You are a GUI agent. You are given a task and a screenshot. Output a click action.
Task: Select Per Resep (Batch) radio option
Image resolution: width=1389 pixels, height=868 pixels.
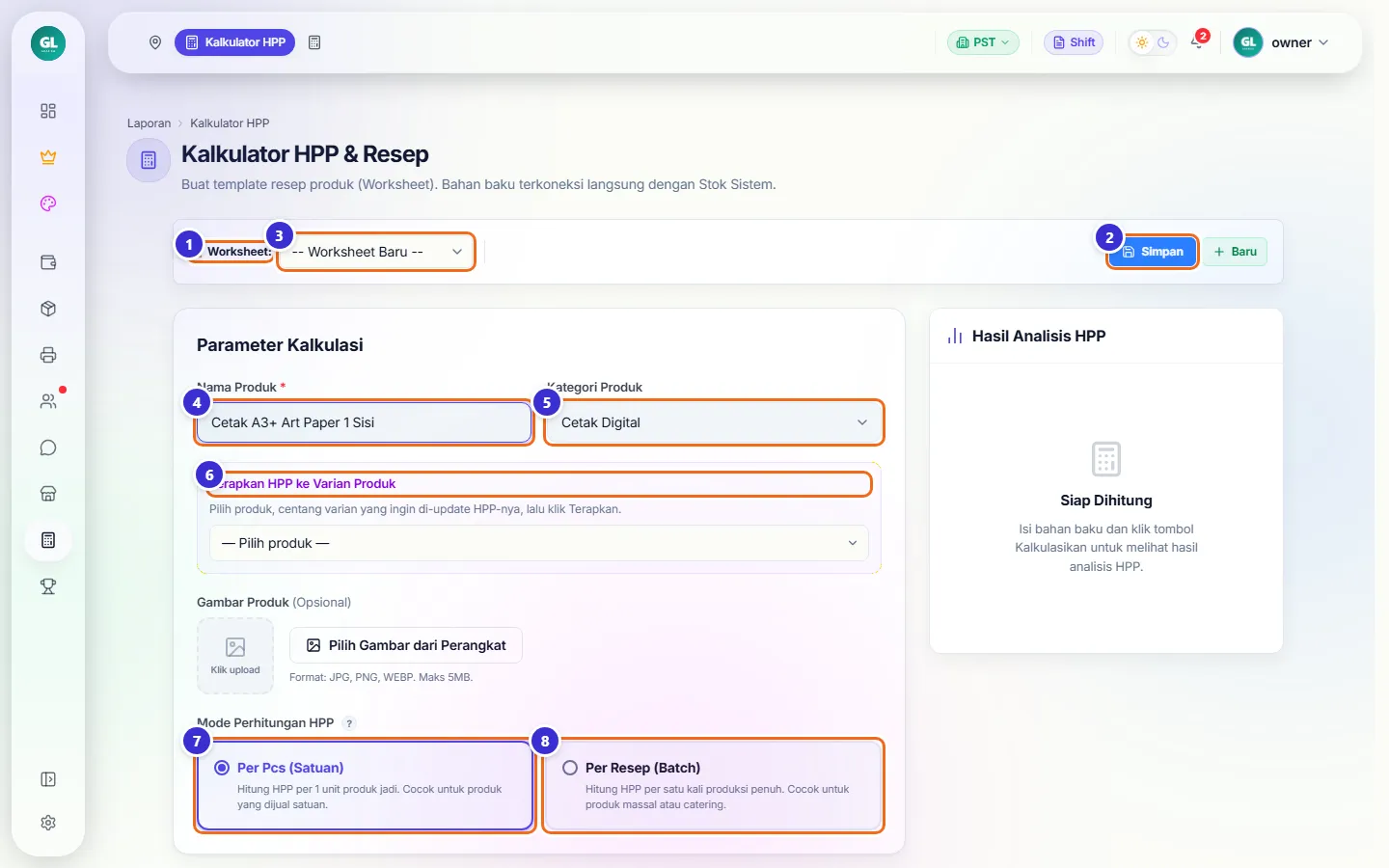coord(713,785)
